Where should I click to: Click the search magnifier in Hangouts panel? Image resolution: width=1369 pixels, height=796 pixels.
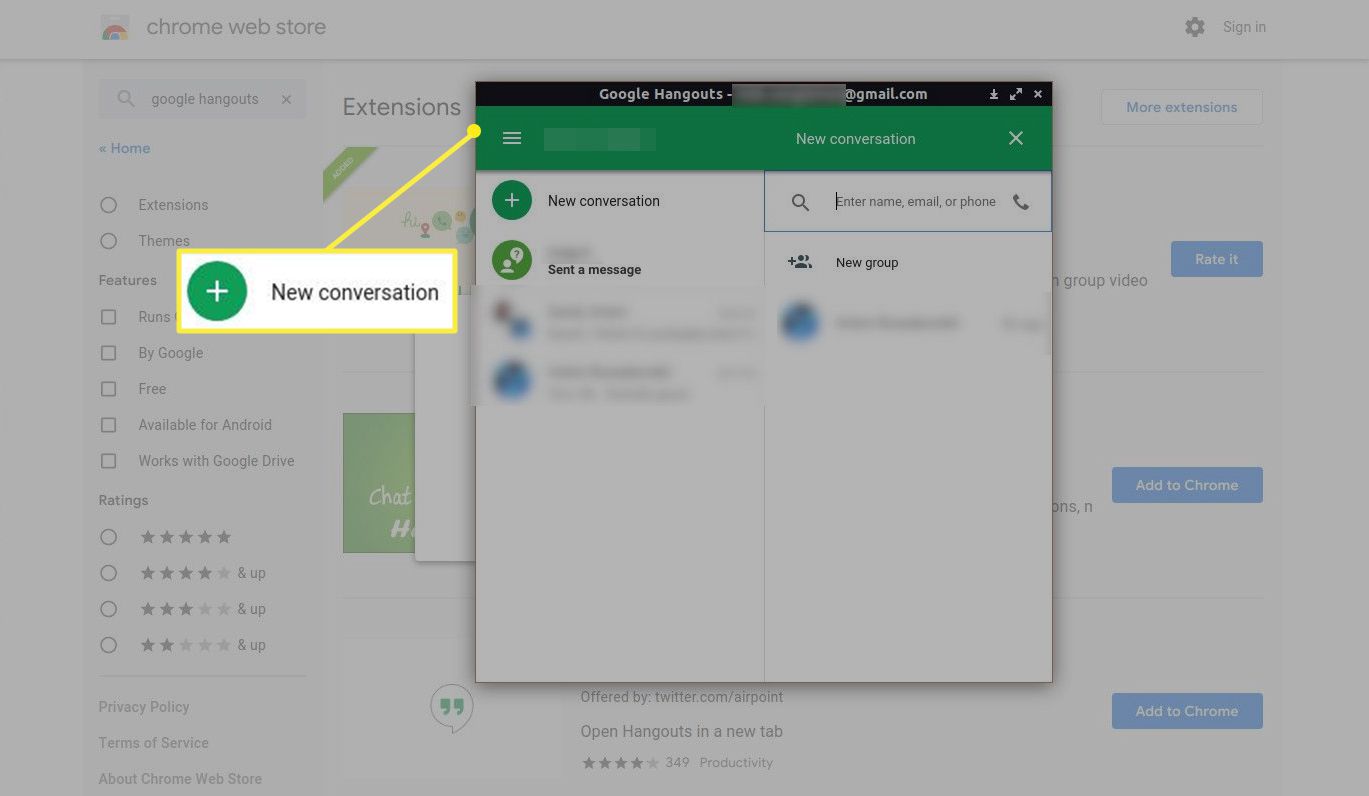coord(800,202)
